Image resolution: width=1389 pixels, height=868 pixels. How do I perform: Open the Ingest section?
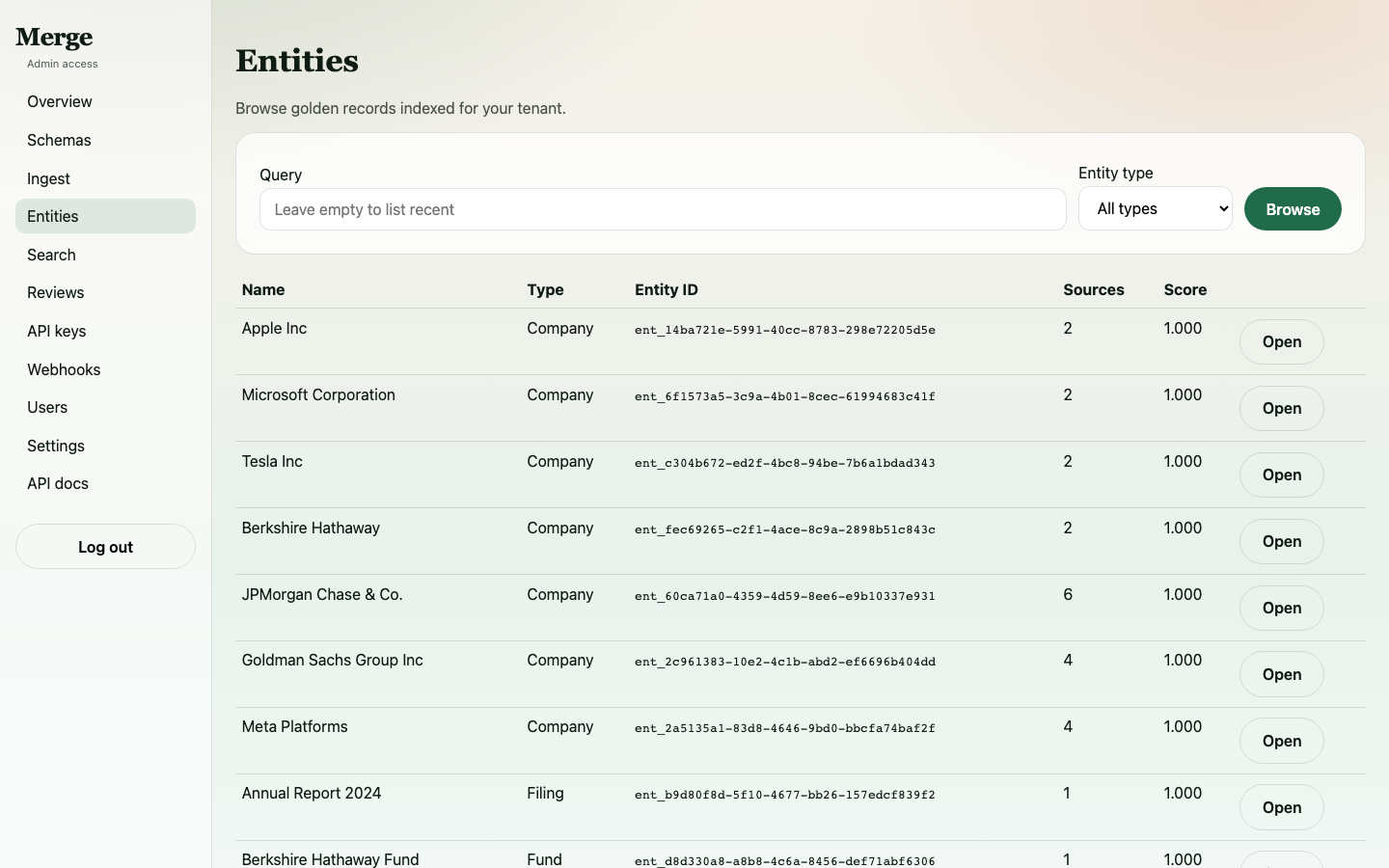coord(105,178)
